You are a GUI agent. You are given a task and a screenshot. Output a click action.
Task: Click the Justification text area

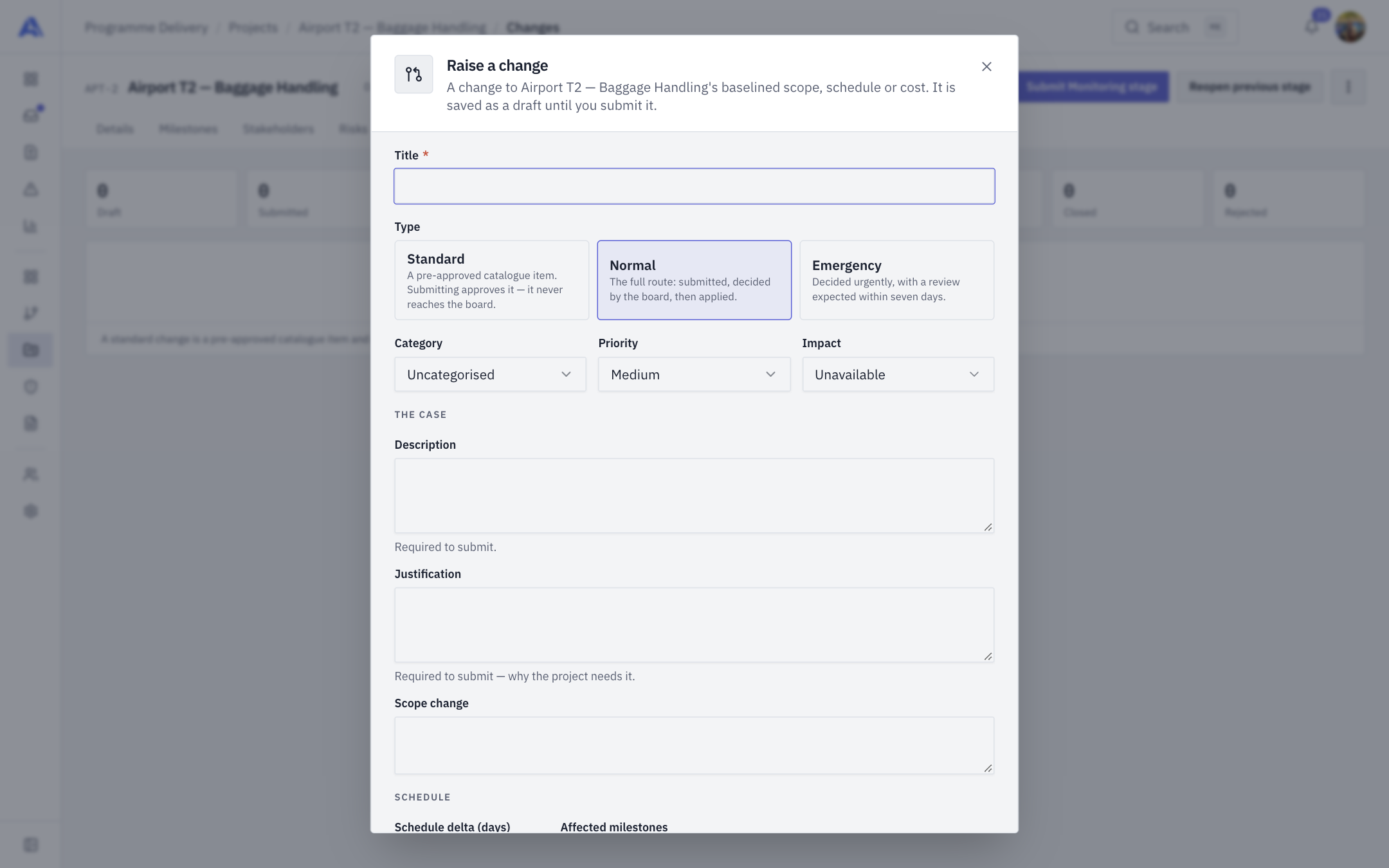click(x=694, y=625)
